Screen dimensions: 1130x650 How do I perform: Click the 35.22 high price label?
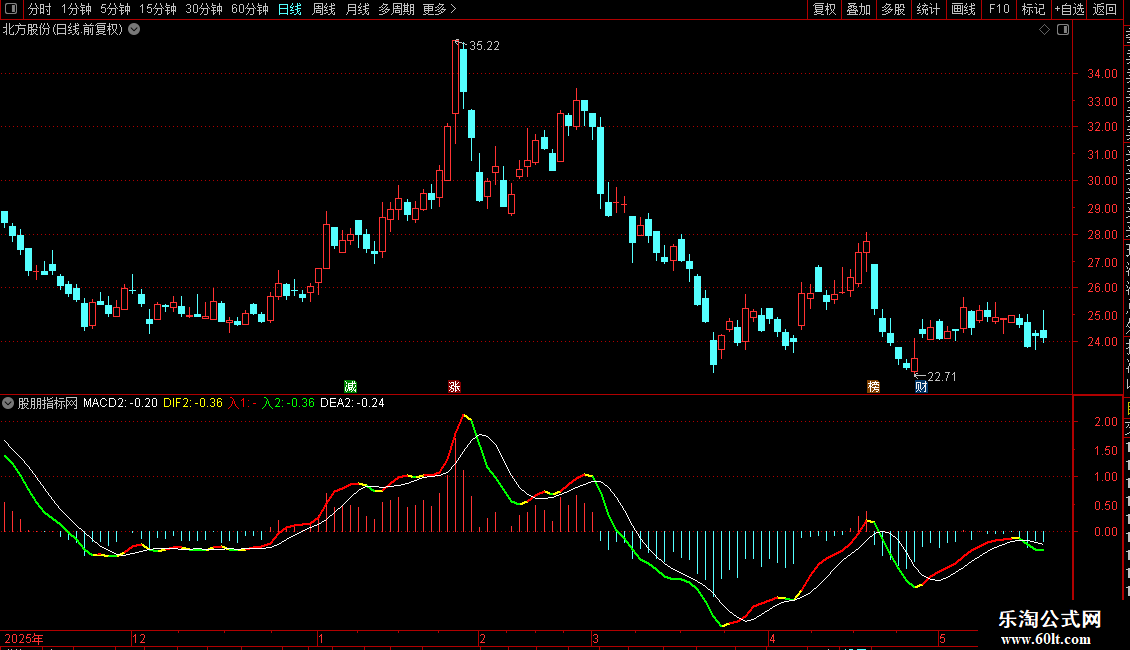click(x=484, y=45)
